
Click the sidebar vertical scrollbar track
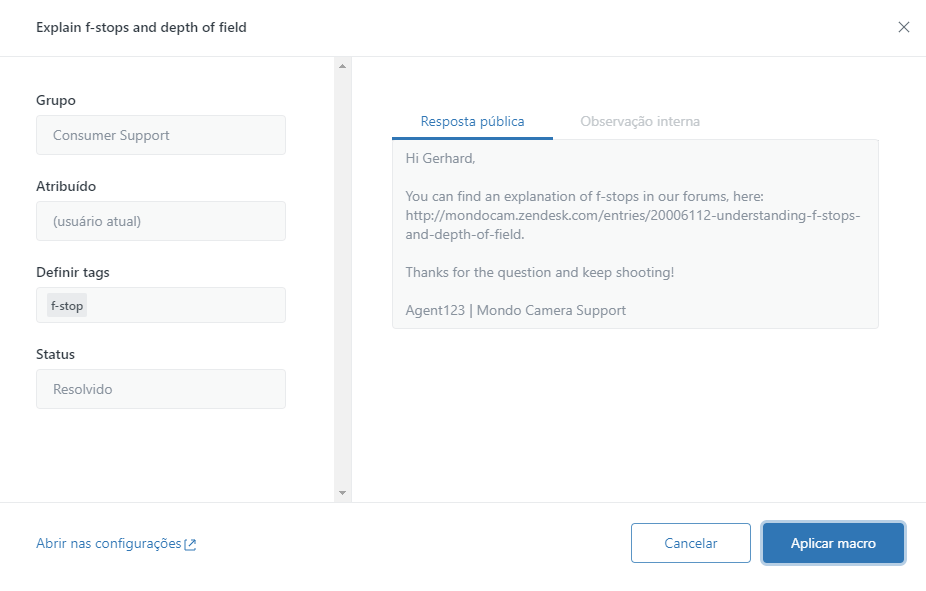tap(342, 280)
